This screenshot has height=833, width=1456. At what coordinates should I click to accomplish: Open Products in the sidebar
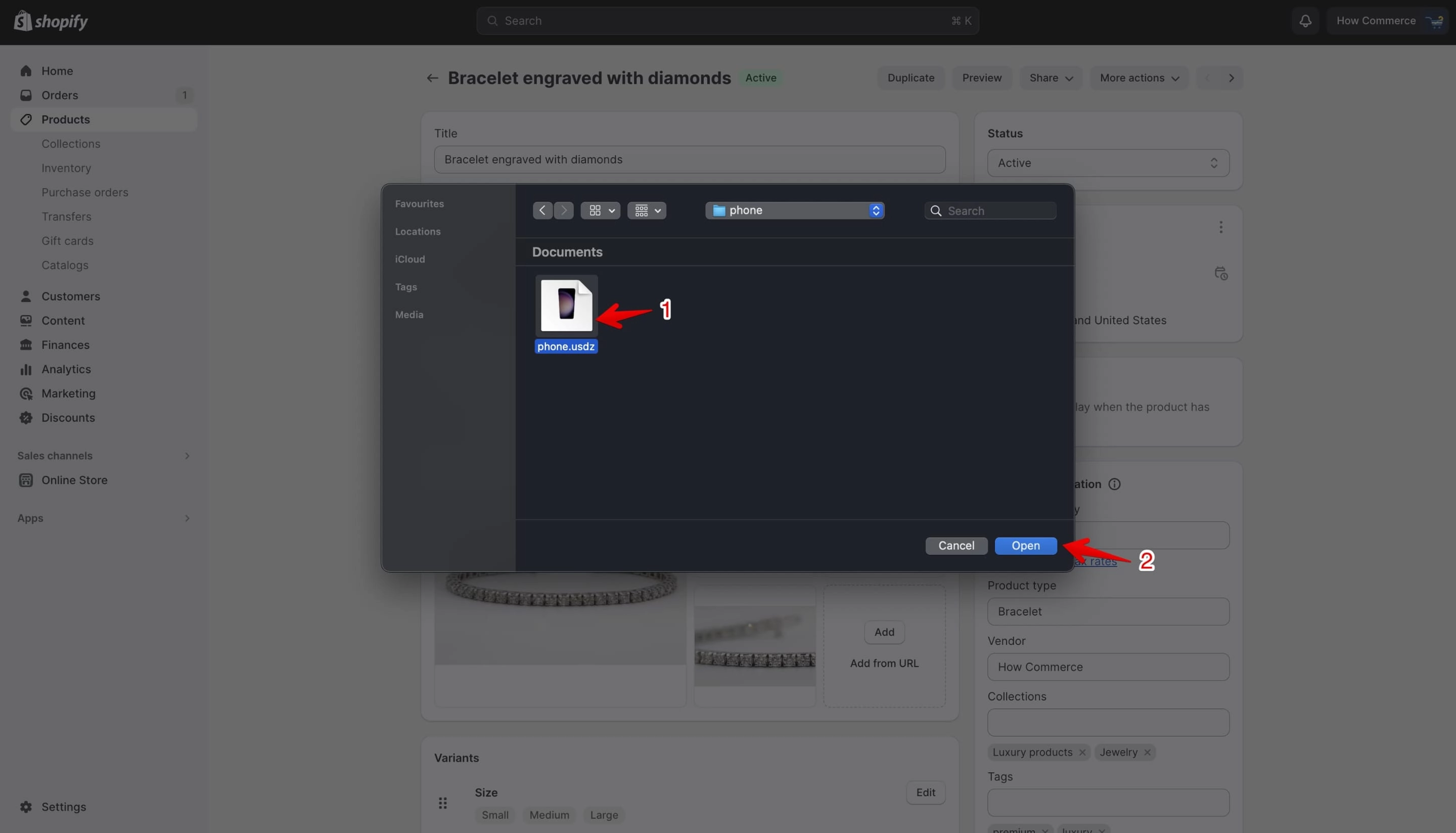click(104, 119)
